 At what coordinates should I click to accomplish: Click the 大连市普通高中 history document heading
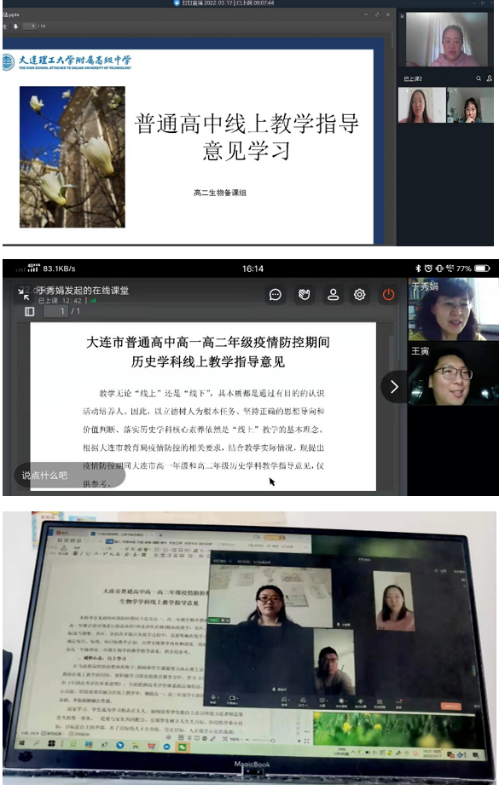click(208, 351)
